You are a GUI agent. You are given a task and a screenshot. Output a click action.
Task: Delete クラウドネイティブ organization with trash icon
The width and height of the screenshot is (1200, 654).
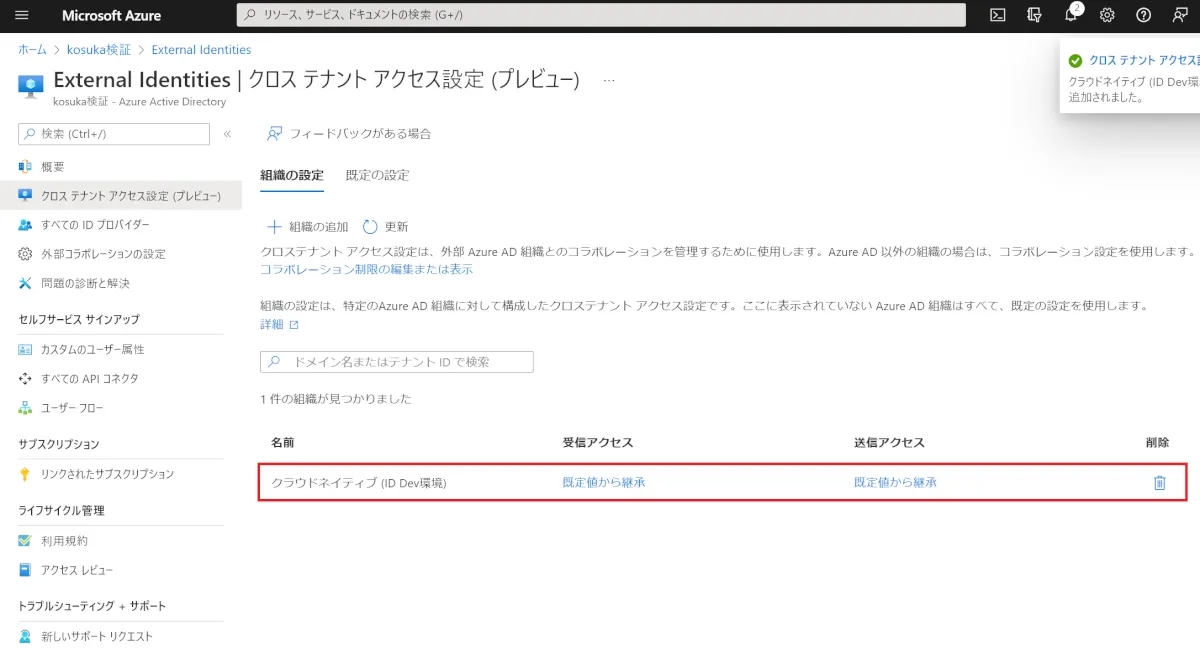tap(1160, 482)
